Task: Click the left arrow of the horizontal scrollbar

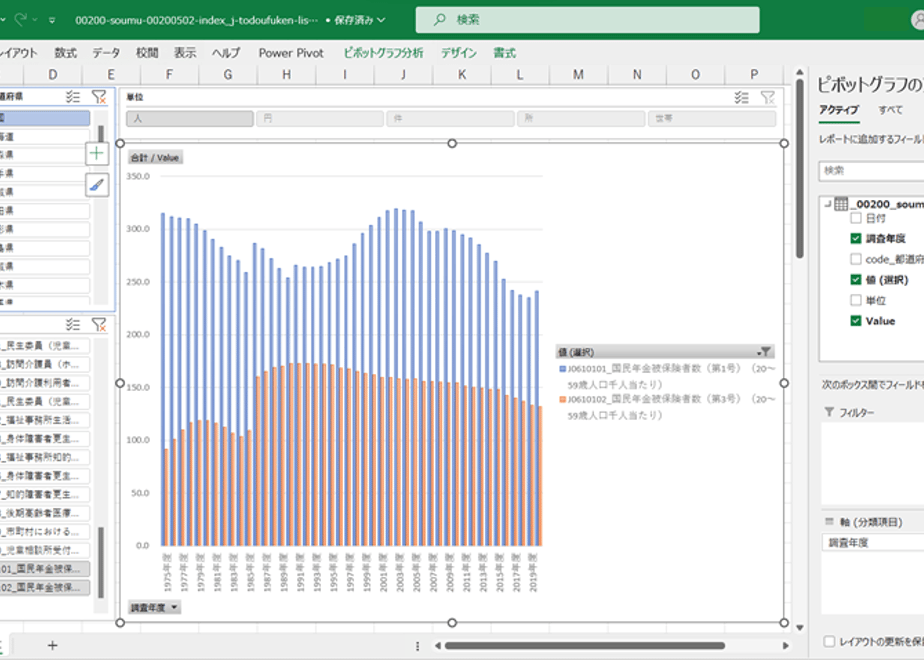Action: click(438, 646)
